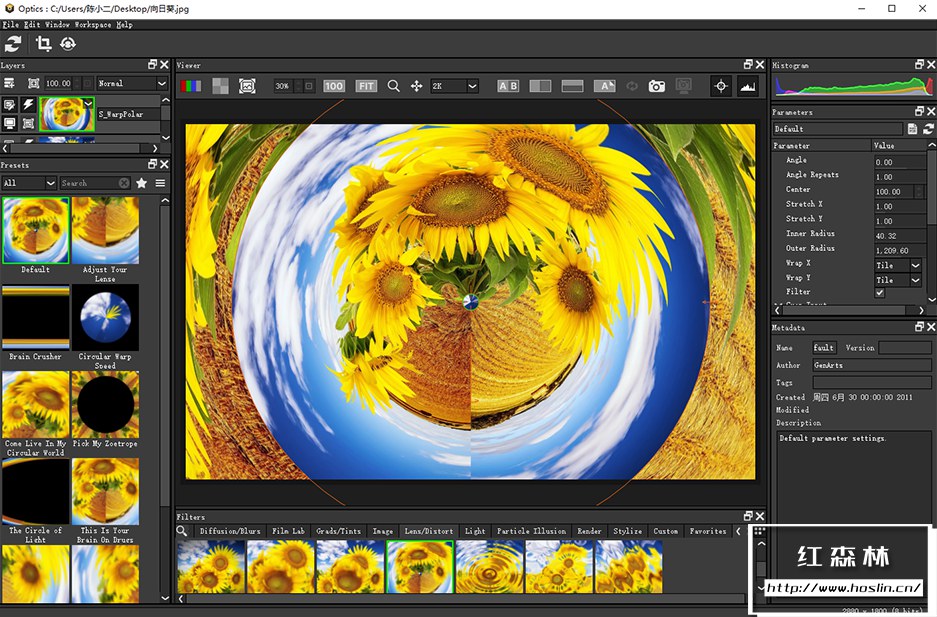937x617 pixels.
Task: Select the magnifier zoom tool in Viewer
Action: [x=393, y=86]
